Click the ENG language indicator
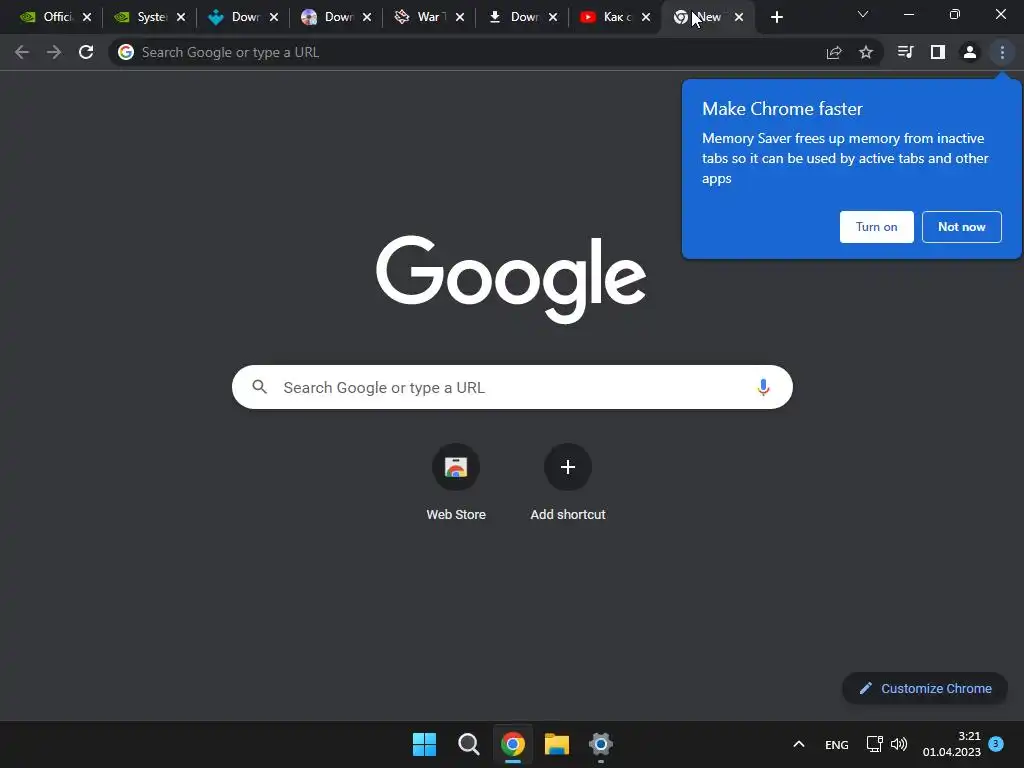This screenshot has width=1024, height=768. point(837,744)
